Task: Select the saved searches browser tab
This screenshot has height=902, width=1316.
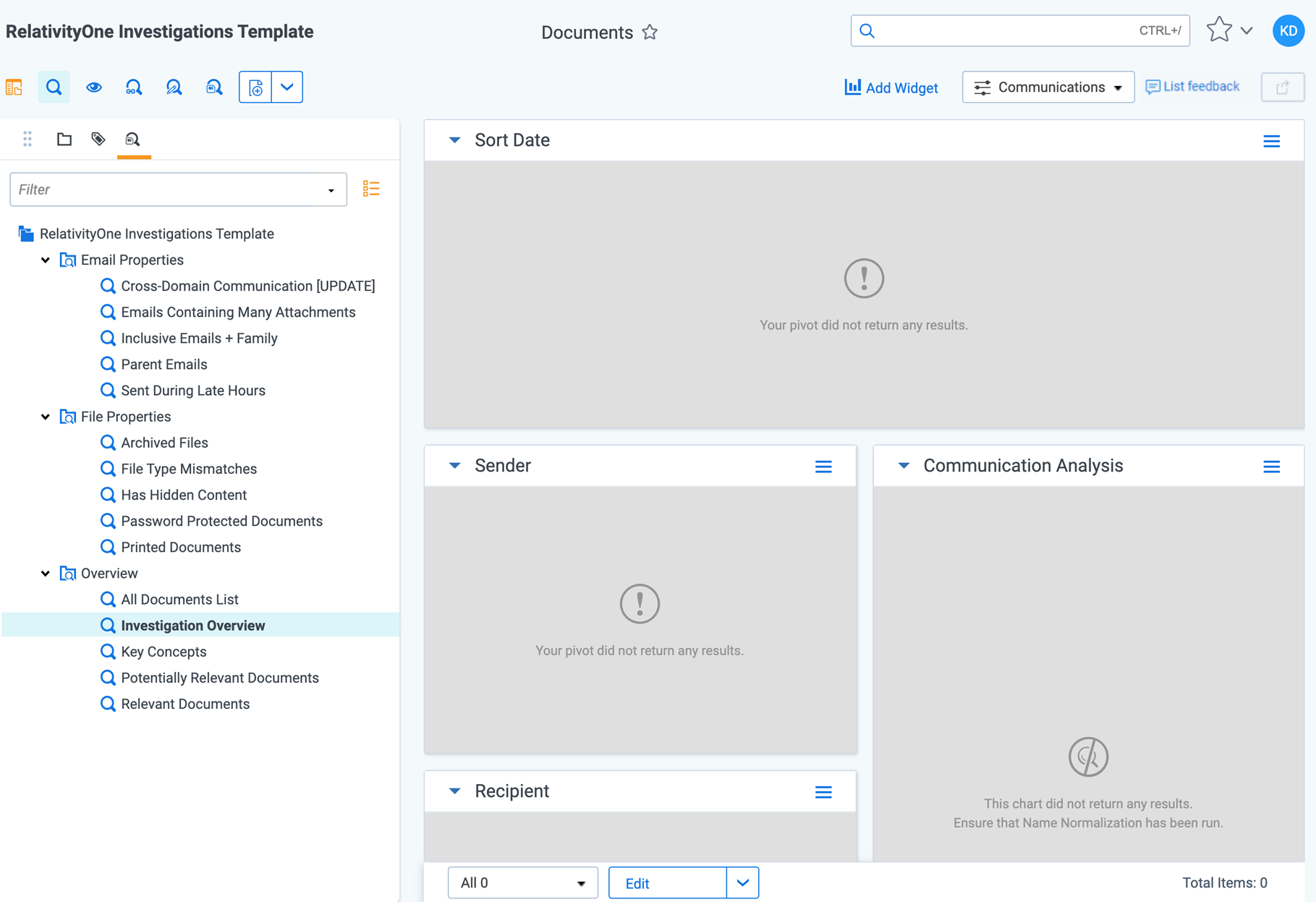Action: pos(132,139)
